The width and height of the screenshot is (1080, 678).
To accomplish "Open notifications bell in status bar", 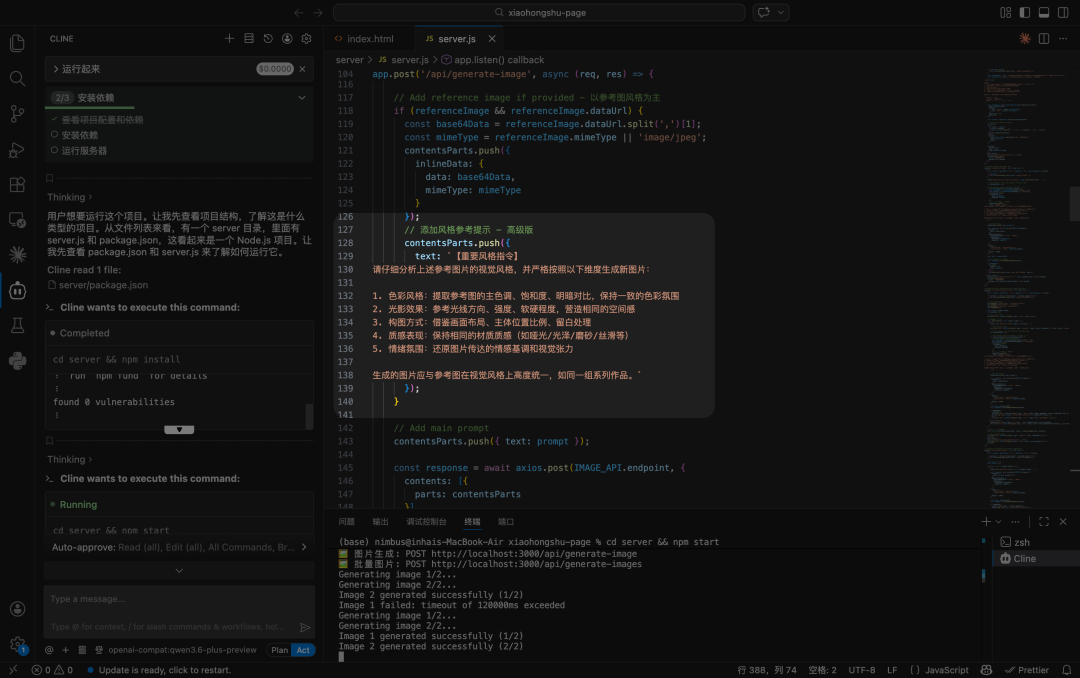I will point(1066,670).
